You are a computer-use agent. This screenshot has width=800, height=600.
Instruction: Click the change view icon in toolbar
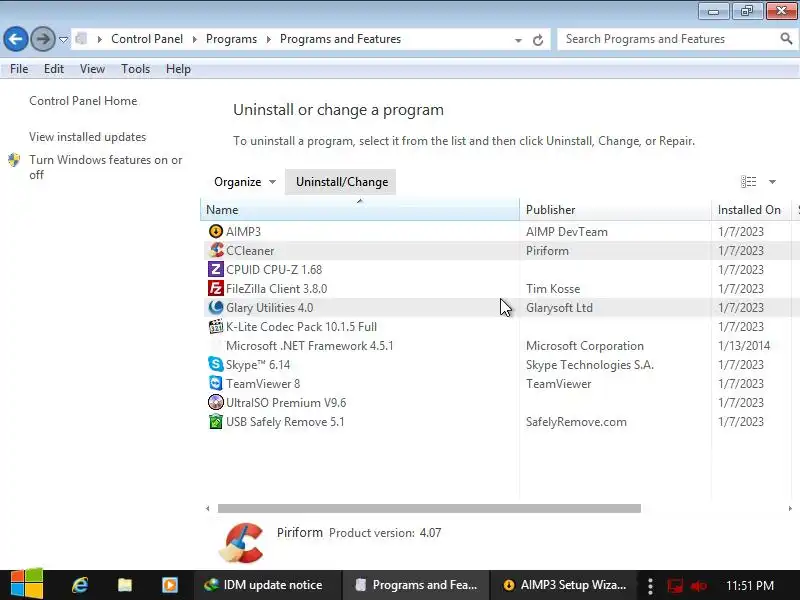pyautogui.click(x=748, y=182)
